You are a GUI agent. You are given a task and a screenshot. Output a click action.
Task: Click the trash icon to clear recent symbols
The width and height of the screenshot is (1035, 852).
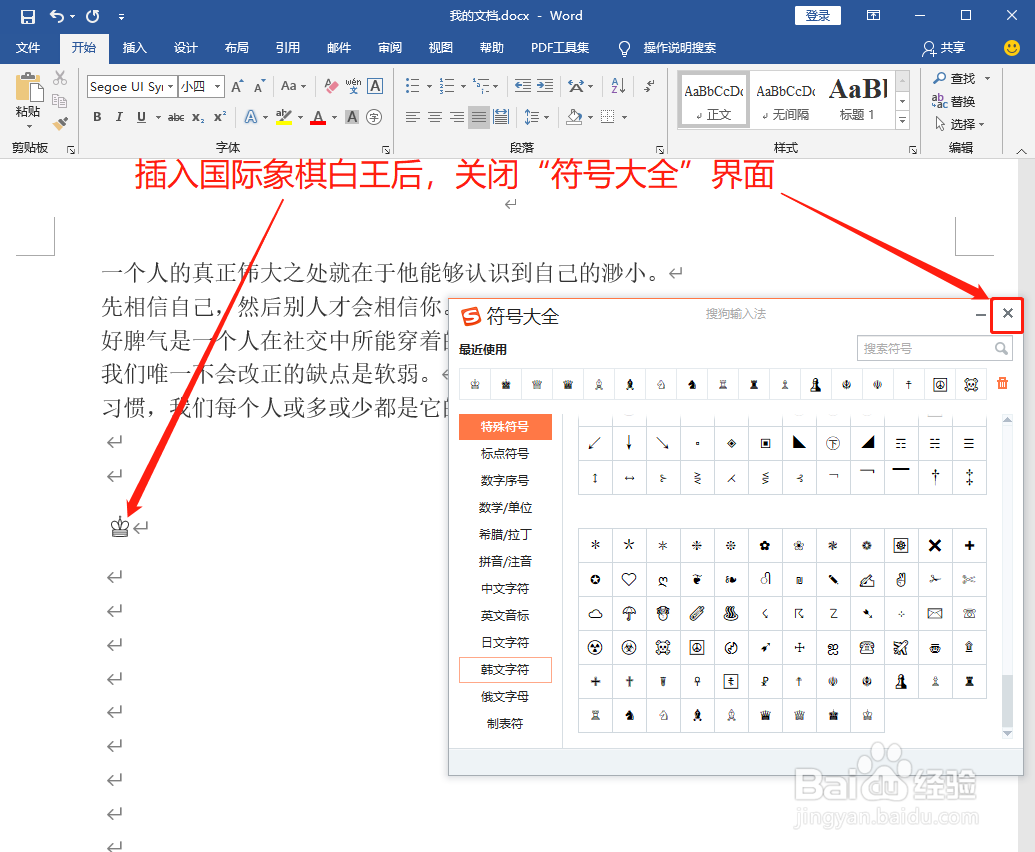pos(1001,384)
